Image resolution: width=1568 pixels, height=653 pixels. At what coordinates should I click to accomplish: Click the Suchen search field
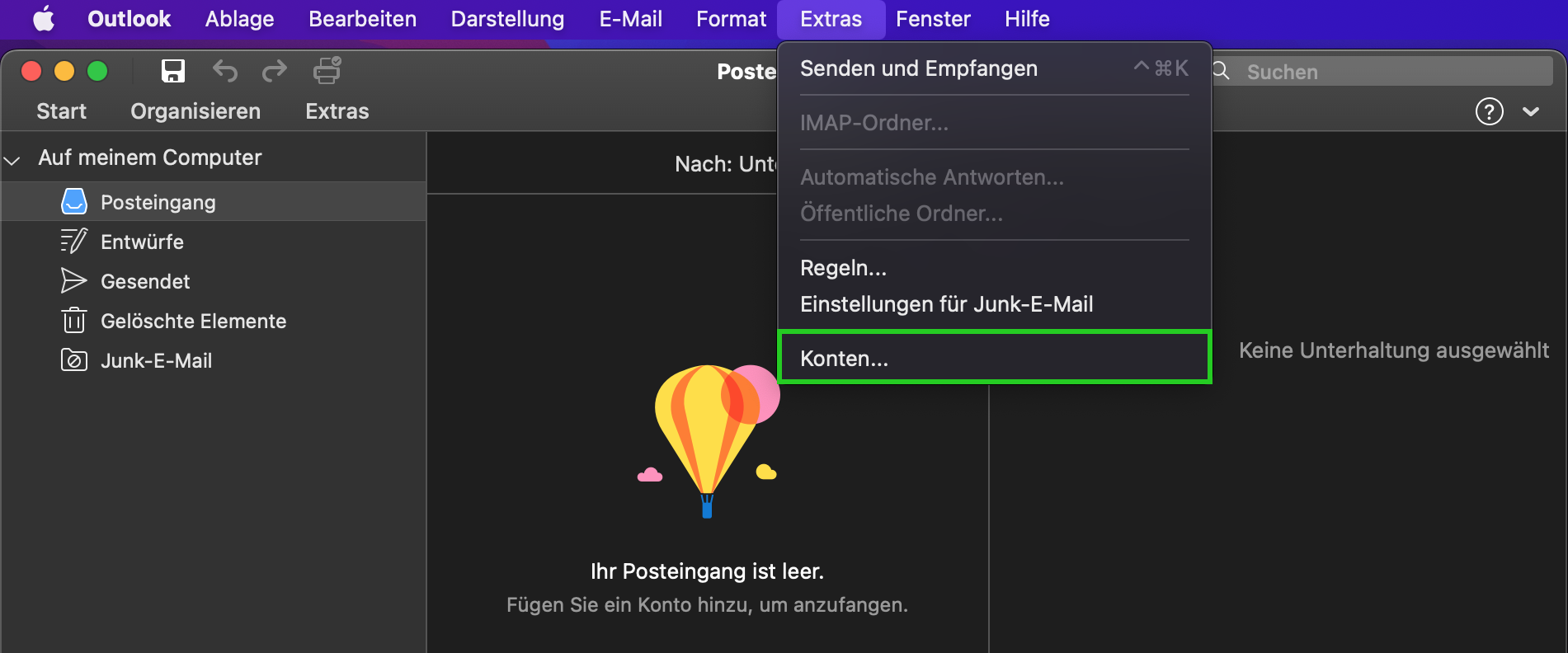1382,71
